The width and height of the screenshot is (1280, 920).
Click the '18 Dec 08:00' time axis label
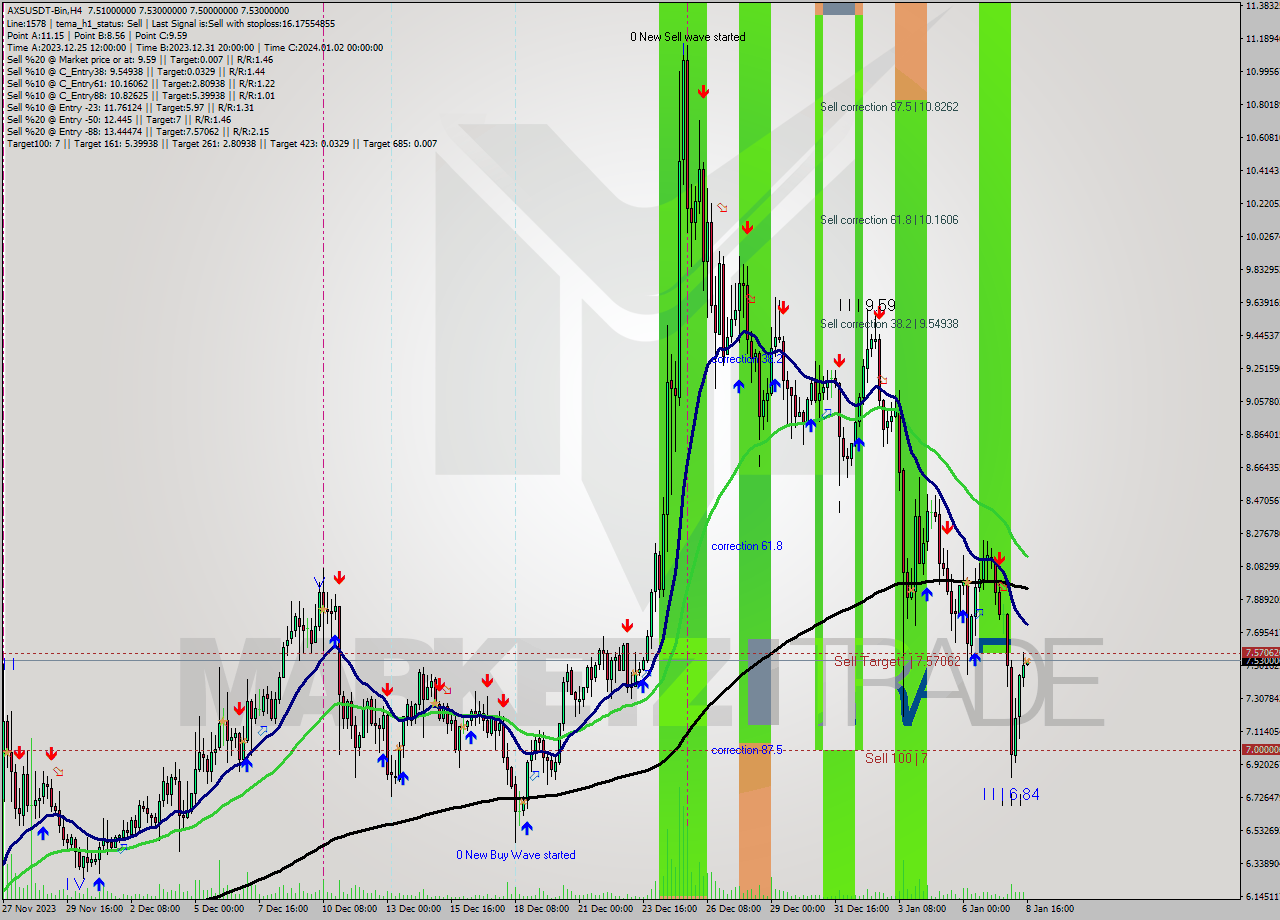pos(543,909)
